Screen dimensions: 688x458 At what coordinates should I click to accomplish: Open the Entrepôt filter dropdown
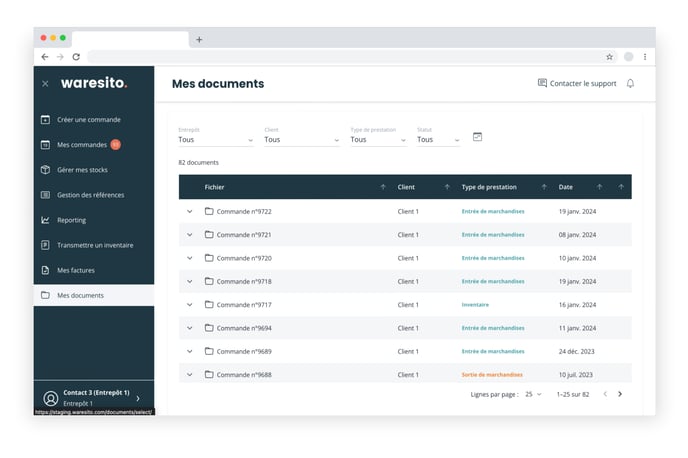click(x=215, y=140)
